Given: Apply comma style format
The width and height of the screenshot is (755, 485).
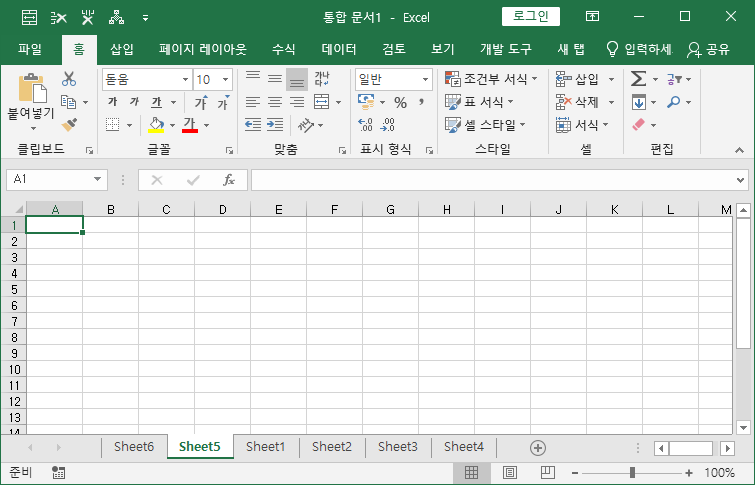Looking at the screenshot, I should click(421, 102).
